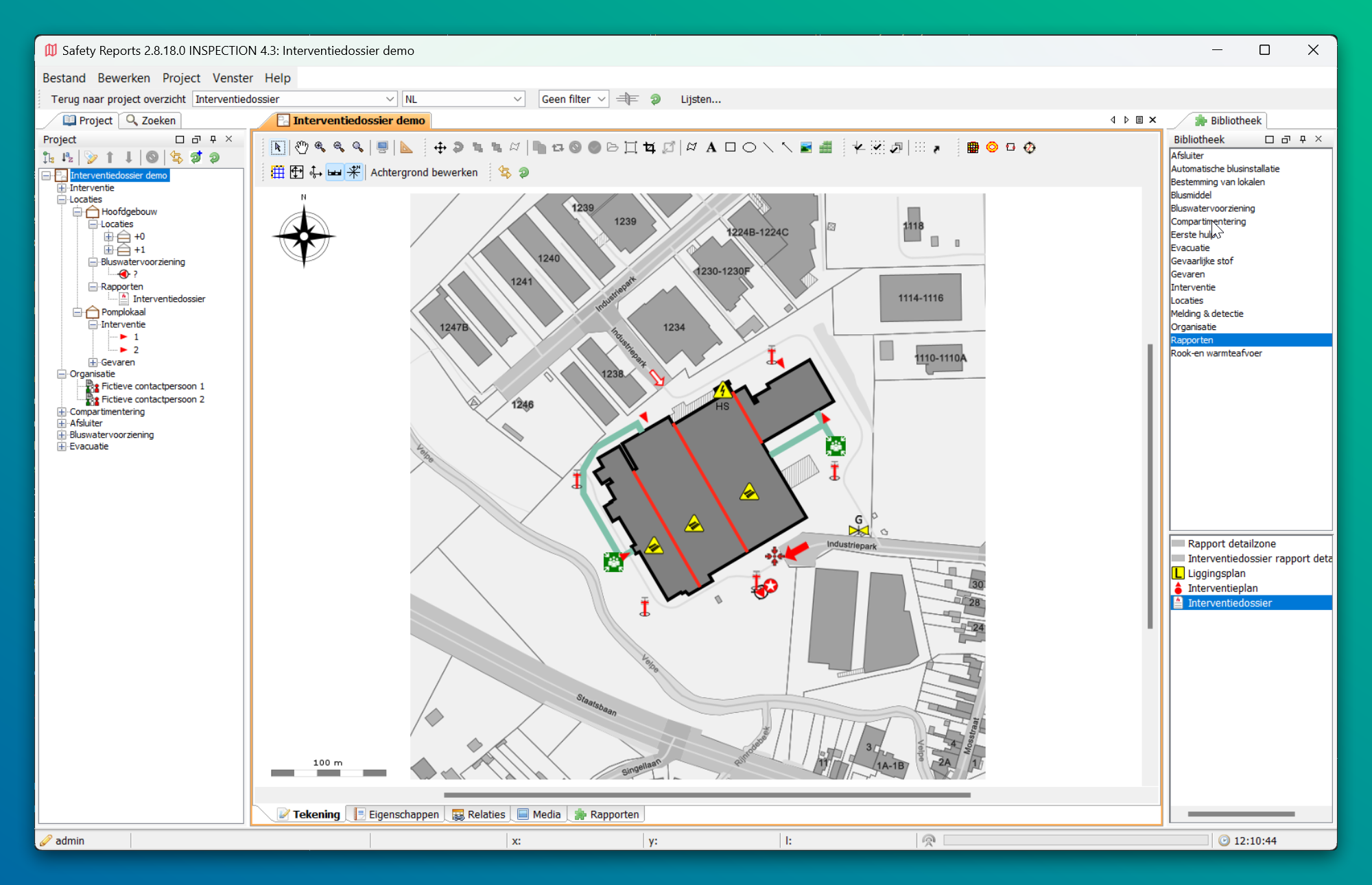Screen dimensions: 1372x885
Task: Click the insert image tool icon
Action: point(806,147)
